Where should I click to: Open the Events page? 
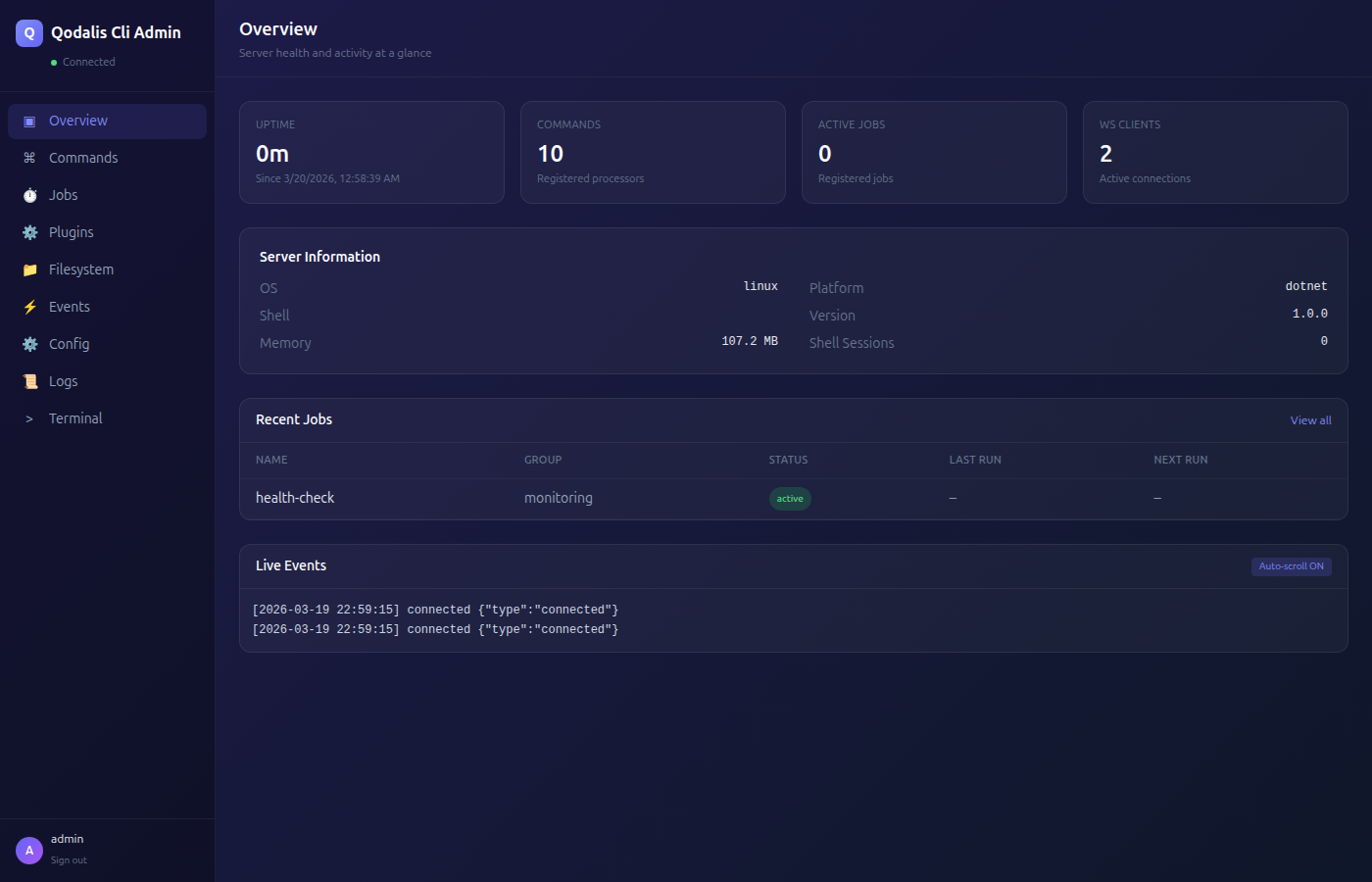click(x=107, y=307)
